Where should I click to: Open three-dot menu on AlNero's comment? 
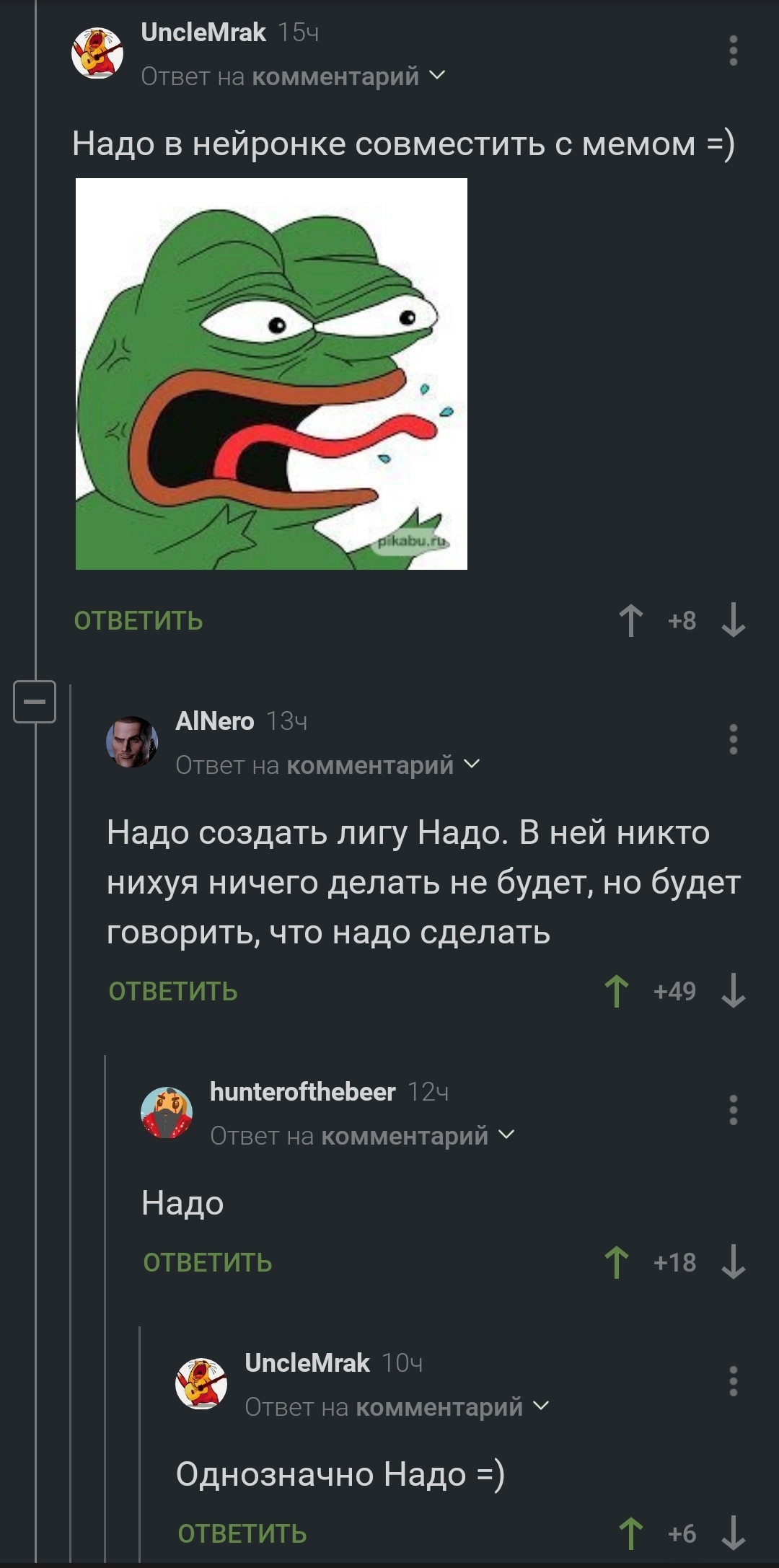pyautogui.click(x=733, y=739)
